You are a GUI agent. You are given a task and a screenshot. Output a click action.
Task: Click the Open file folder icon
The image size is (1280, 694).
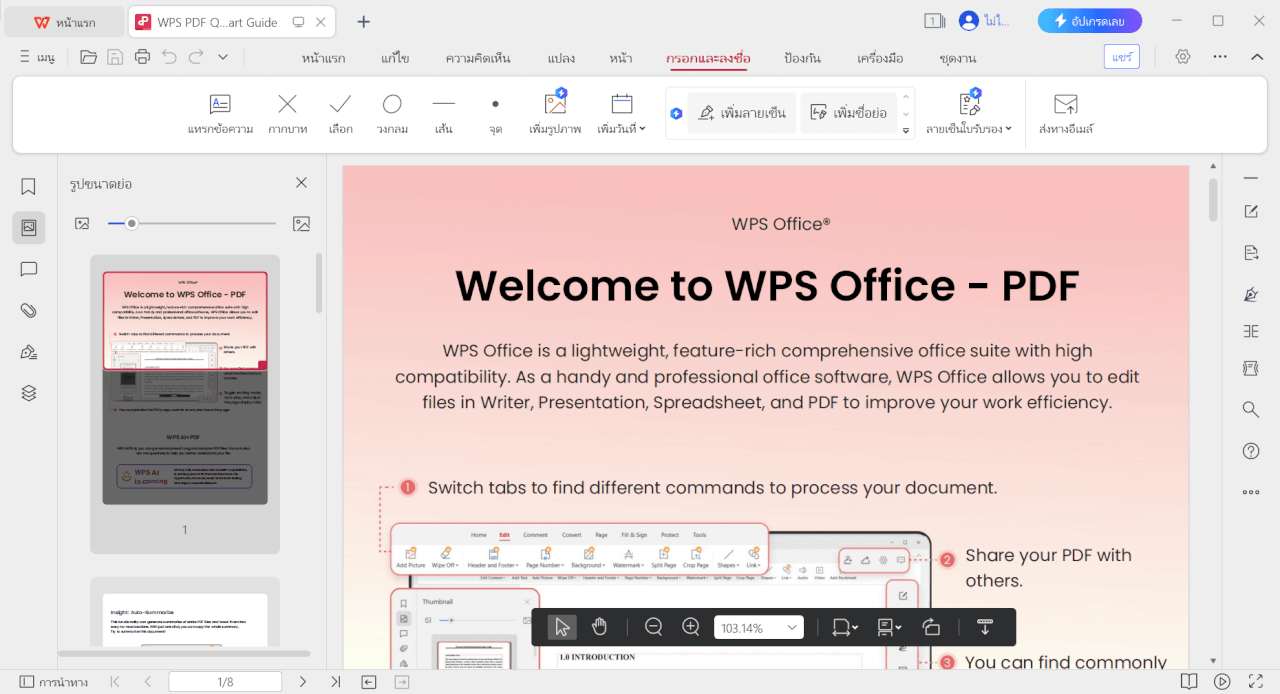coord(89,57)
